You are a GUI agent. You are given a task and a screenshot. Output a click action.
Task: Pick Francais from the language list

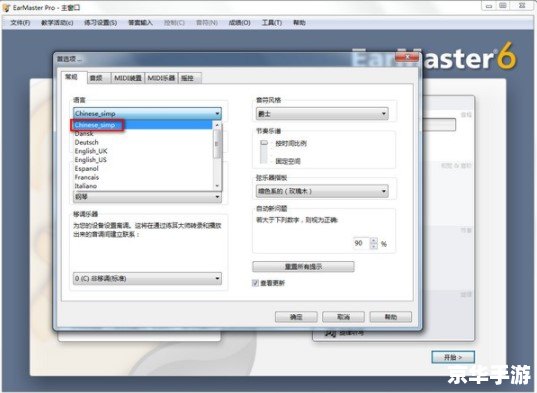(x=143, y=177)
